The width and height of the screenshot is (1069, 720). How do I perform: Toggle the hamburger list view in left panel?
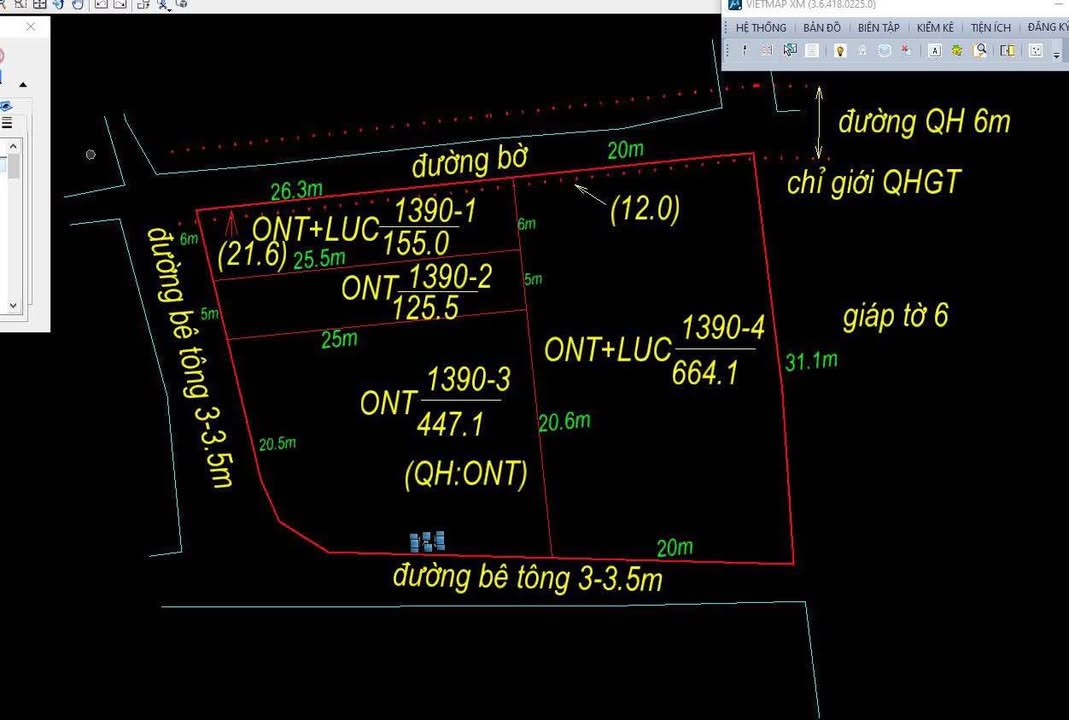[x=7, y=121]
